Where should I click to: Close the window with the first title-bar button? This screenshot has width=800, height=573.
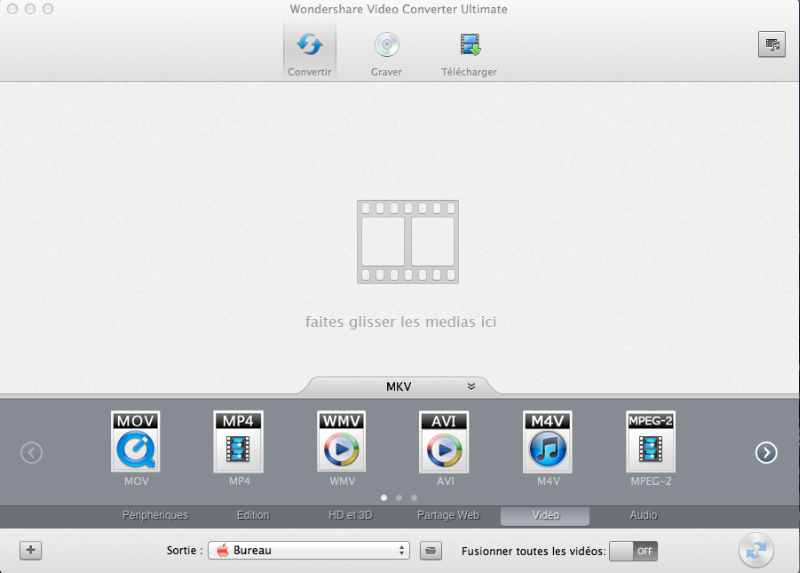[13, 9]
